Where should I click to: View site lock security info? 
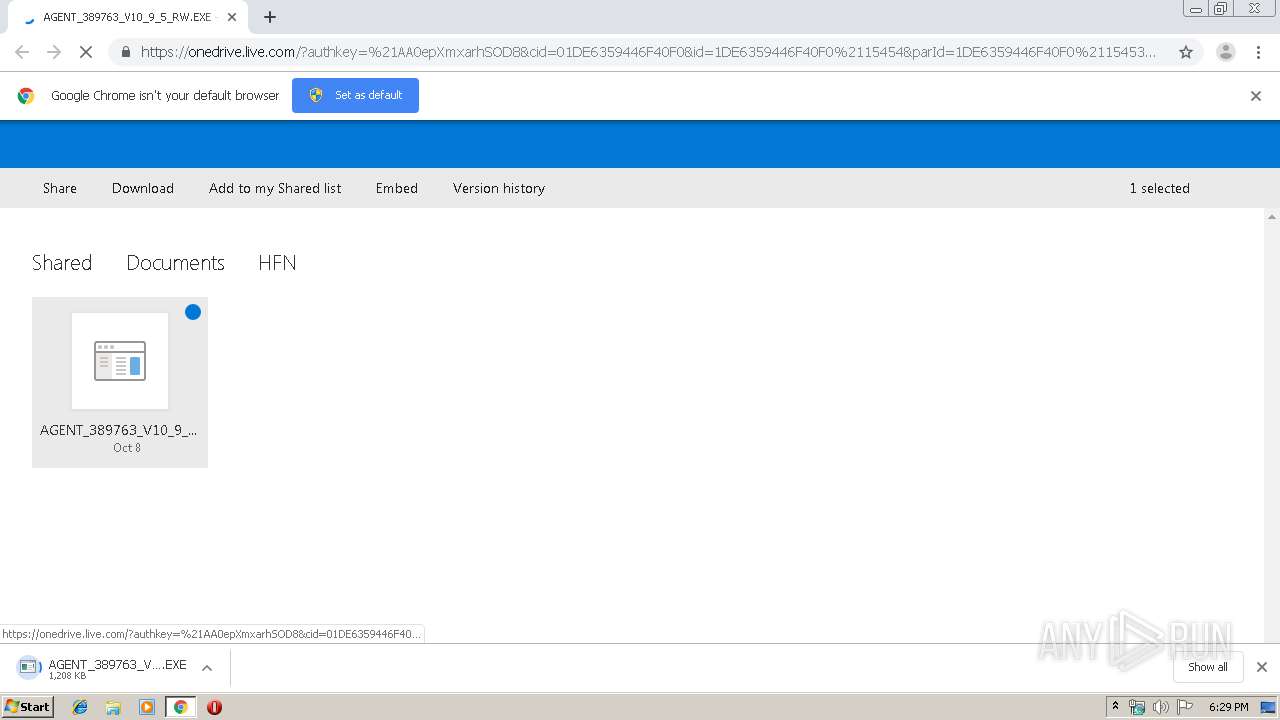click(125, 52)
